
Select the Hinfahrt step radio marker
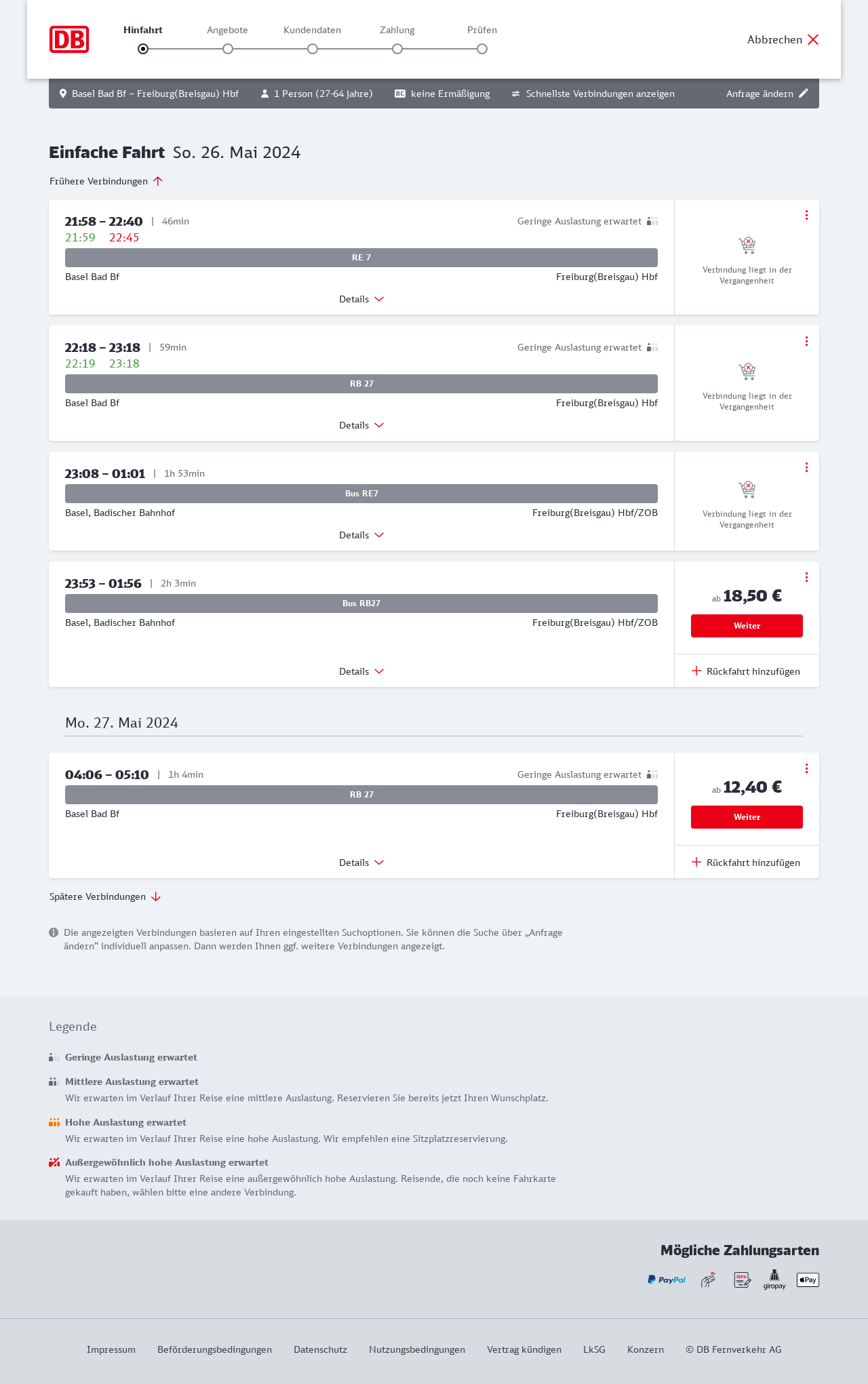point(143,49)
